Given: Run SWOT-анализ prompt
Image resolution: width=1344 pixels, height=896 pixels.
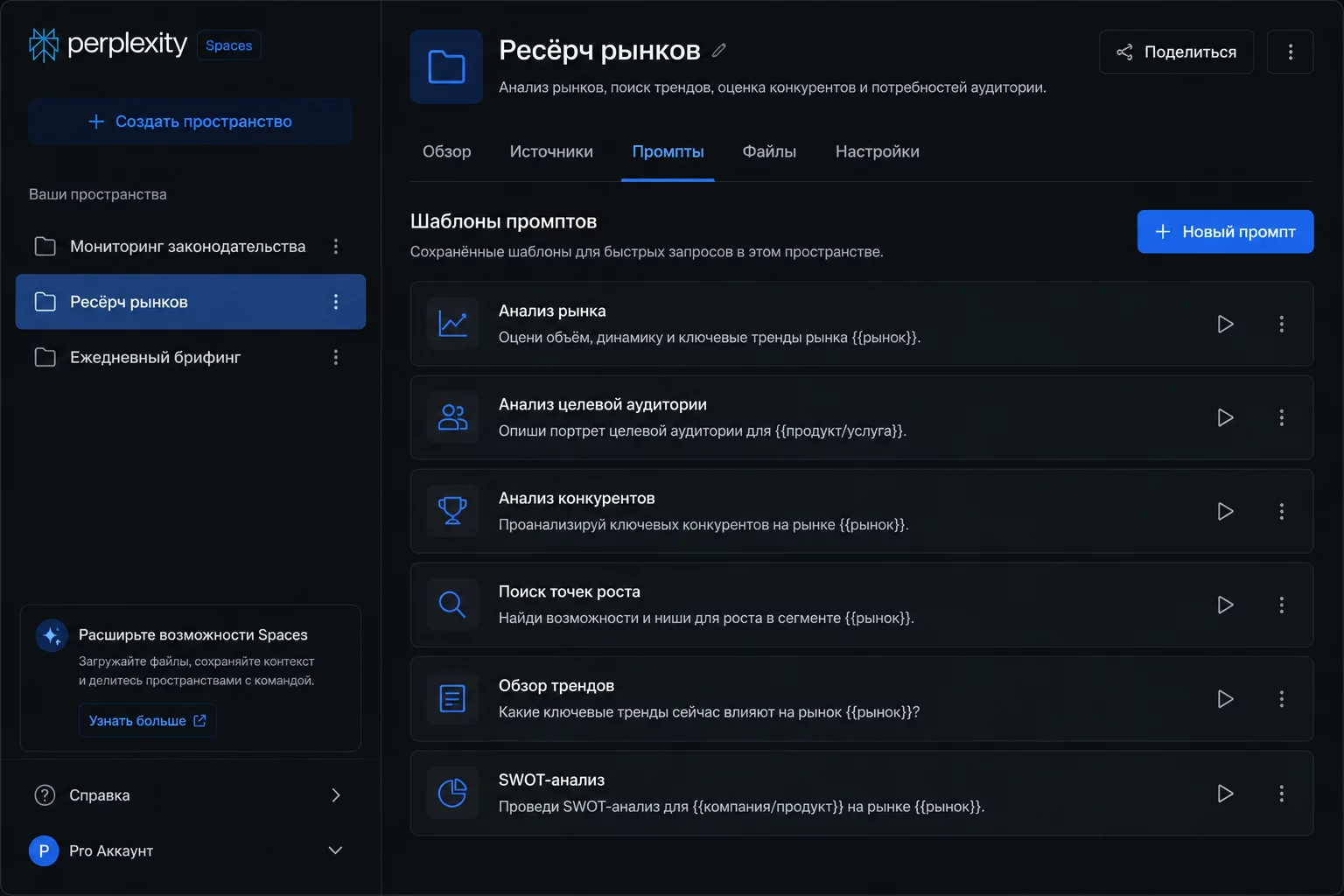Looking at the screenshot, I should [x=1226, y=794].
